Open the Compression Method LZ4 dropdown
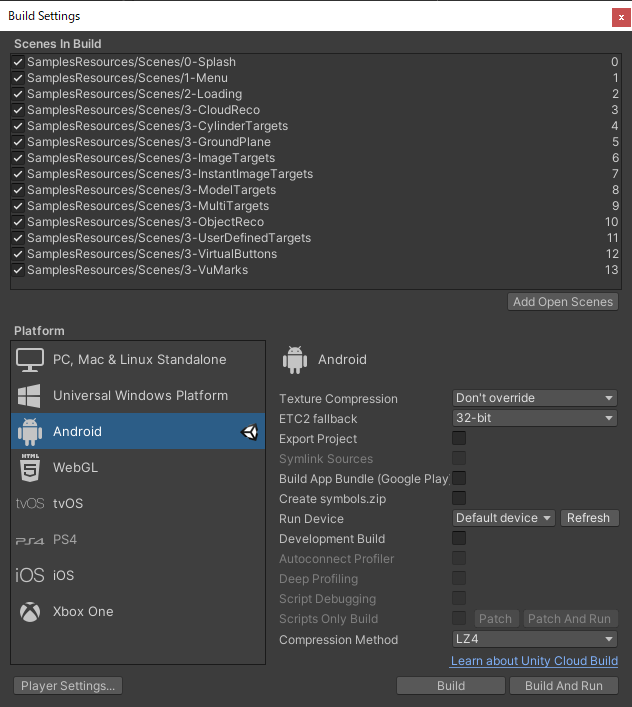 click(x=535, y=639)
